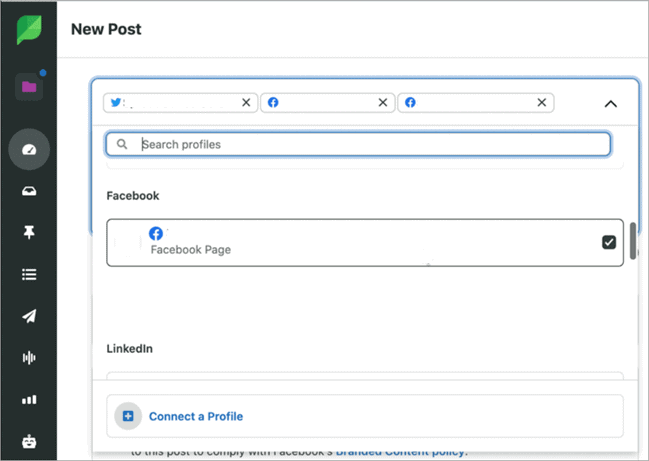649x461 pixels.
Task: Click the robot bot icon in sidebar
Action: coord(28,440)
